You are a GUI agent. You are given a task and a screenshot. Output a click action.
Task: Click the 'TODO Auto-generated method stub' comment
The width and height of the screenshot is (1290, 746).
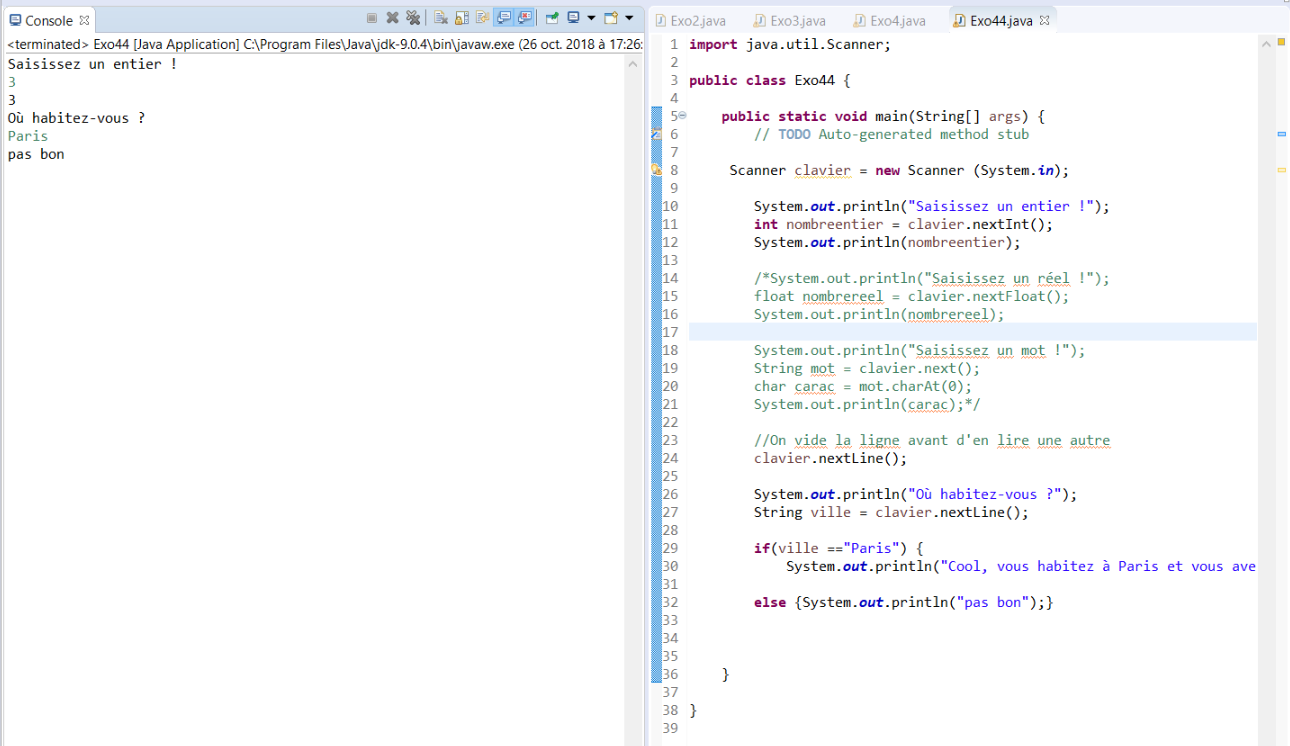[x=903, y=134]
